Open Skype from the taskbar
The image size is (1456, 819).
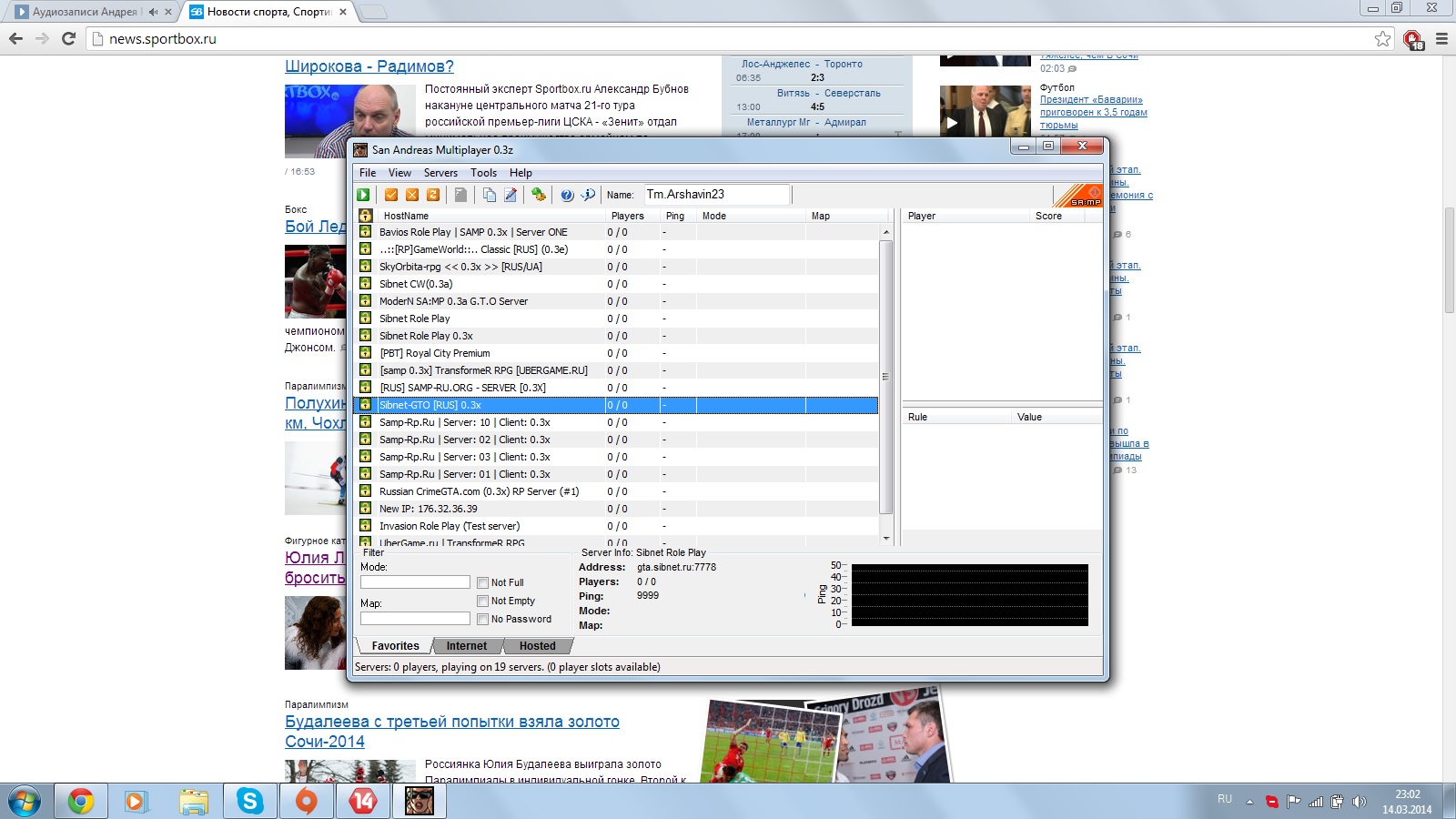[249, 801]
